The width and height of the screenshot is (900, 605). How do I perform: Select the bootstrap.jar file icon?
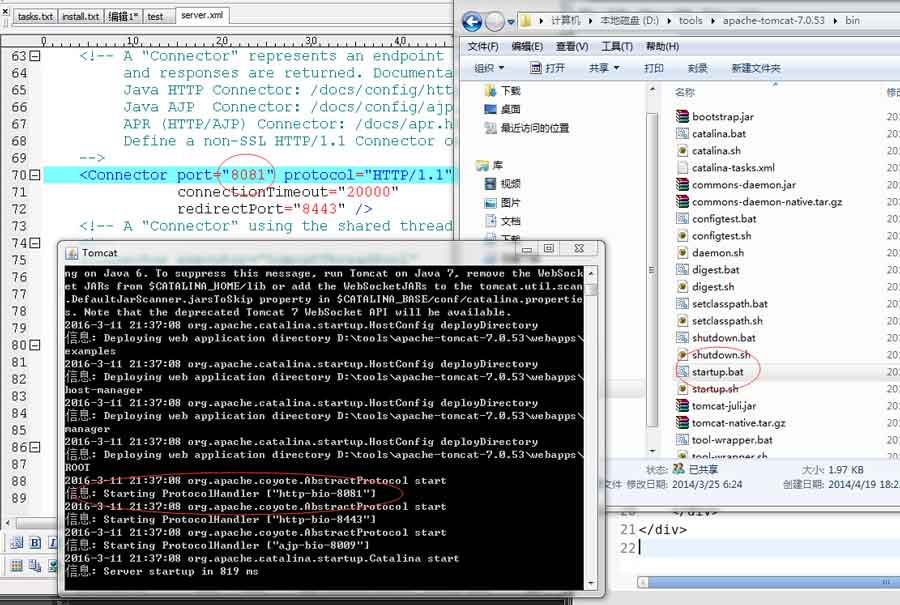click(683, 117)
